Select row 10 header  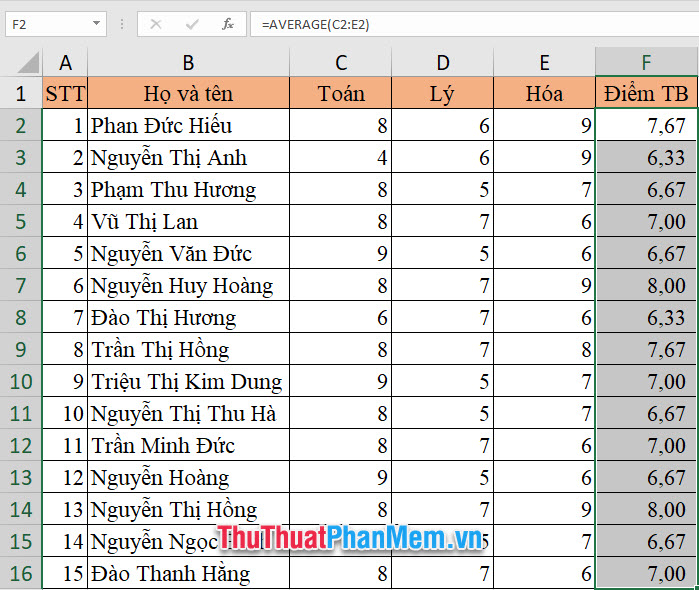click(21, 381)
